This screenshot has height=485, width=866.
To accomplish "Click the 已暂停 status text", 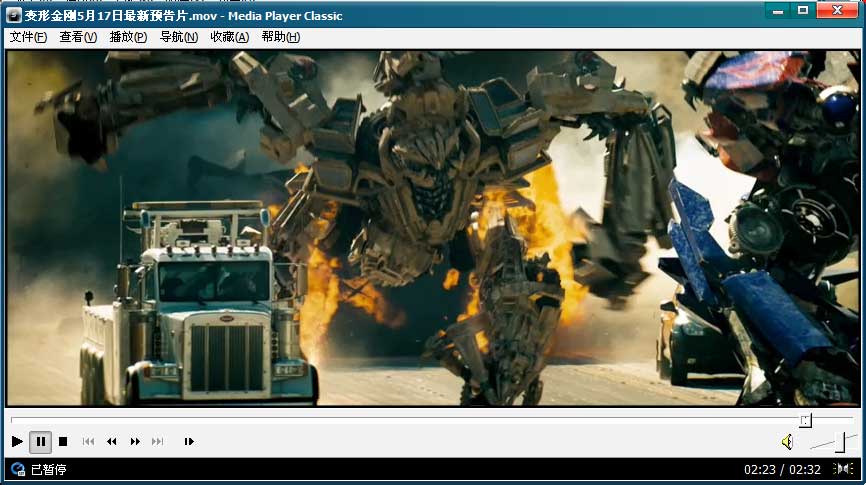I will click(x=49, y=470).
